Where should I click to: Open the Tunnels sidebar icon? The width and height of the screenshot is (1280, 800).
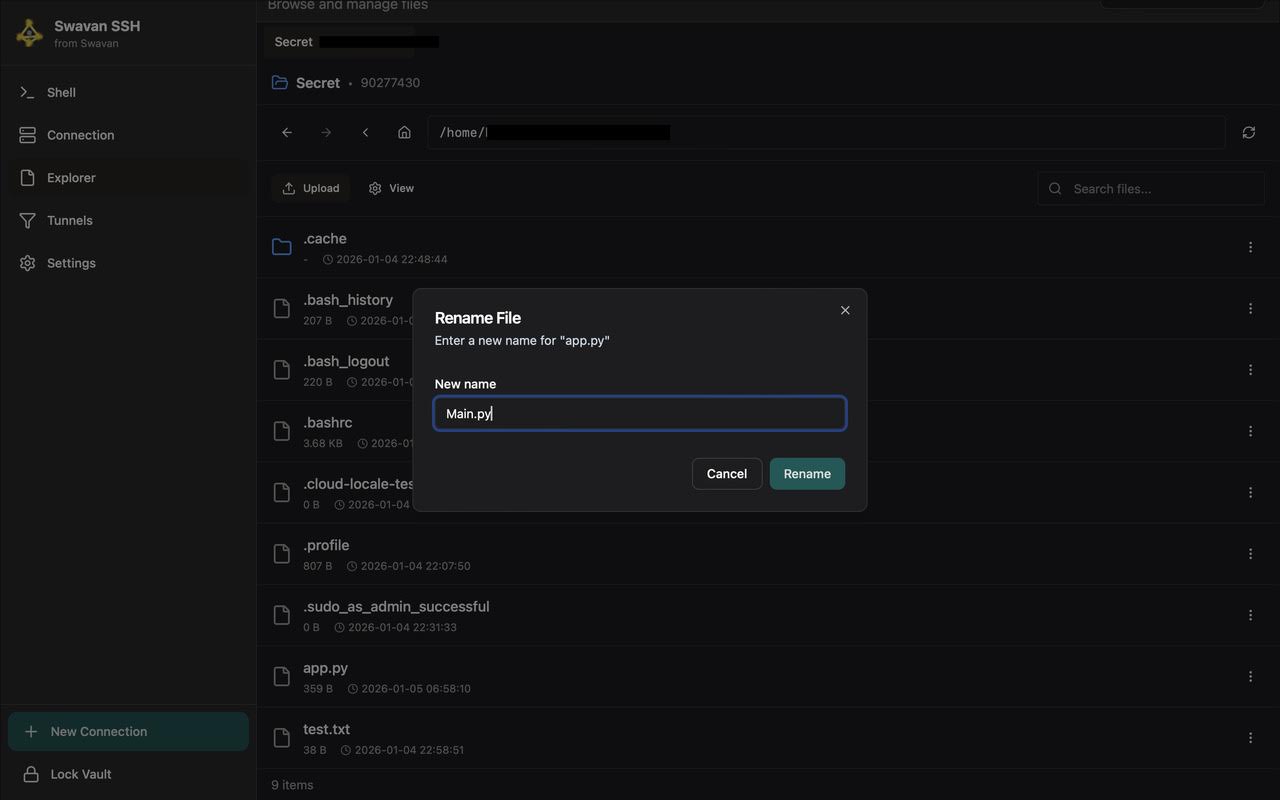[x=27, y=220]
